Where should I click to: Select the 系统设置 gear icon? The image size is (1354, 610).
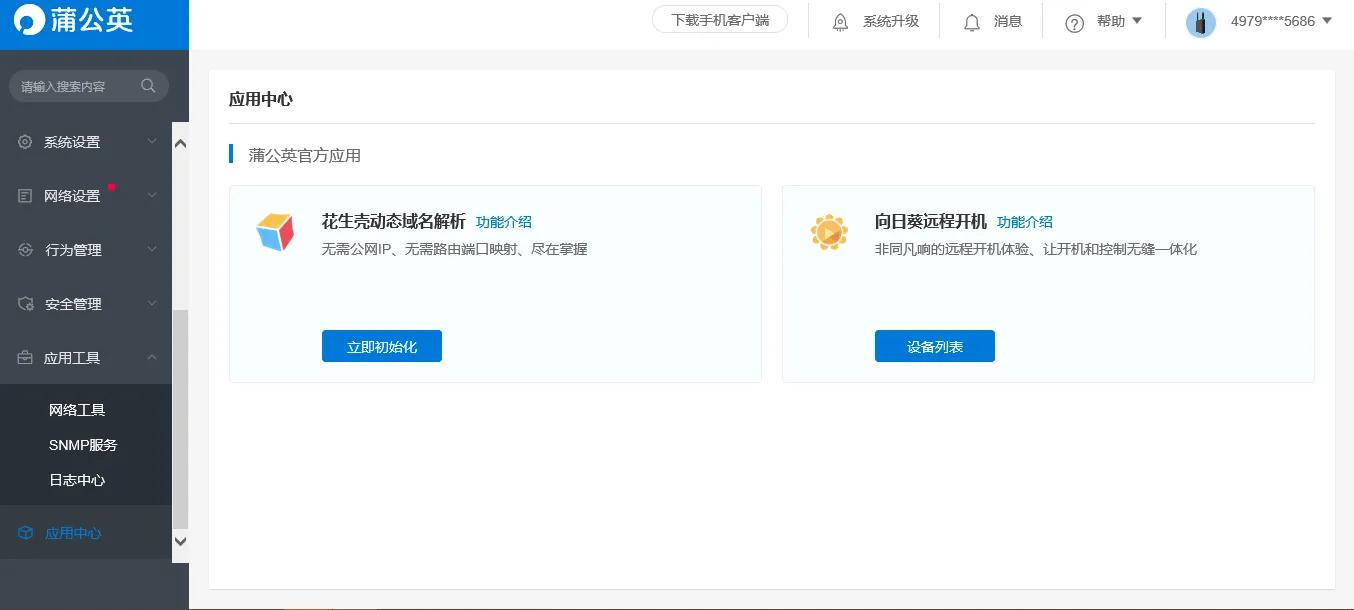point(24,141)
